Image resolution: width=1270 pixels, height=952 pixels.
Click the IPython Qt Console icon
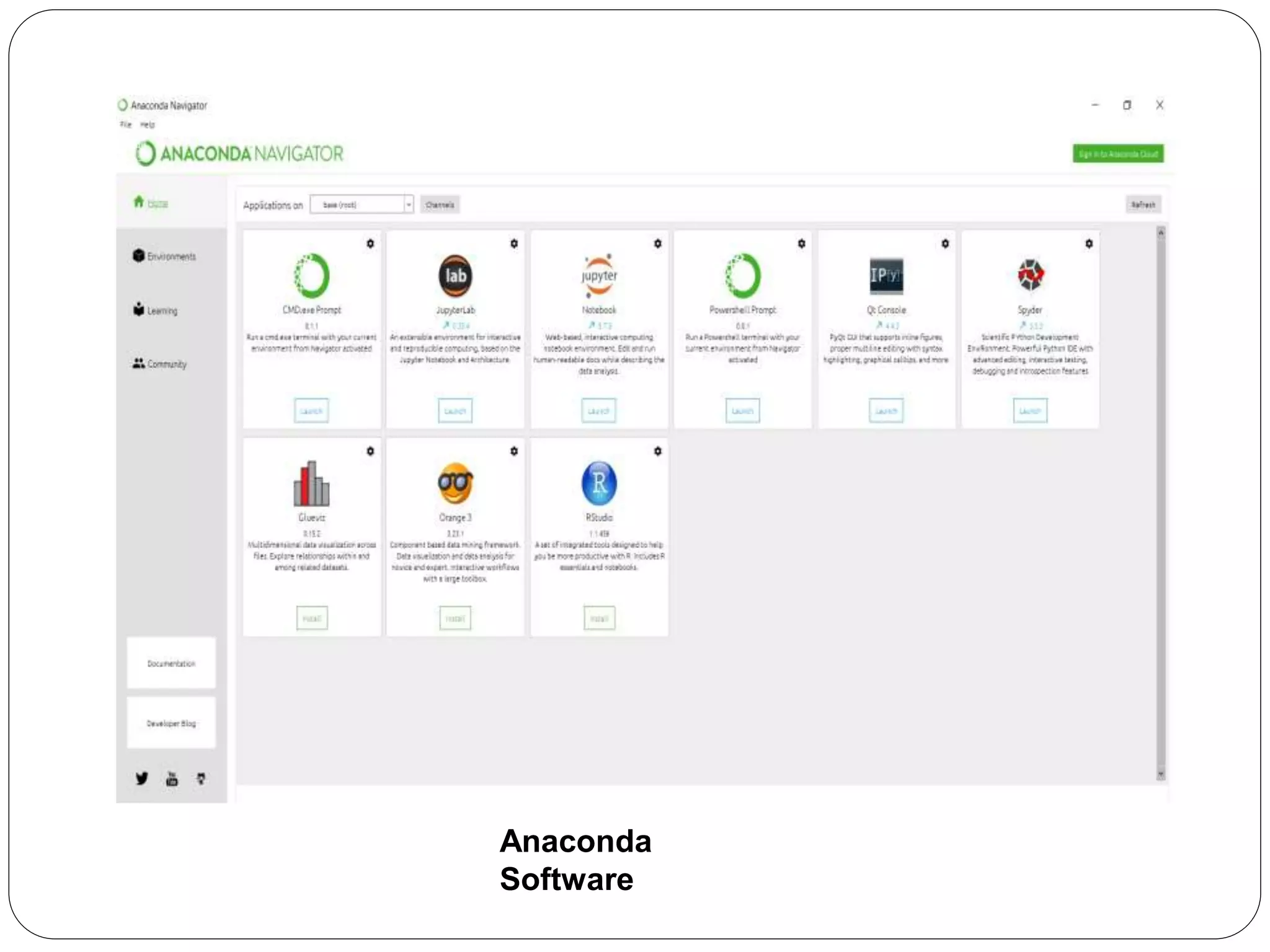(886, 276)
